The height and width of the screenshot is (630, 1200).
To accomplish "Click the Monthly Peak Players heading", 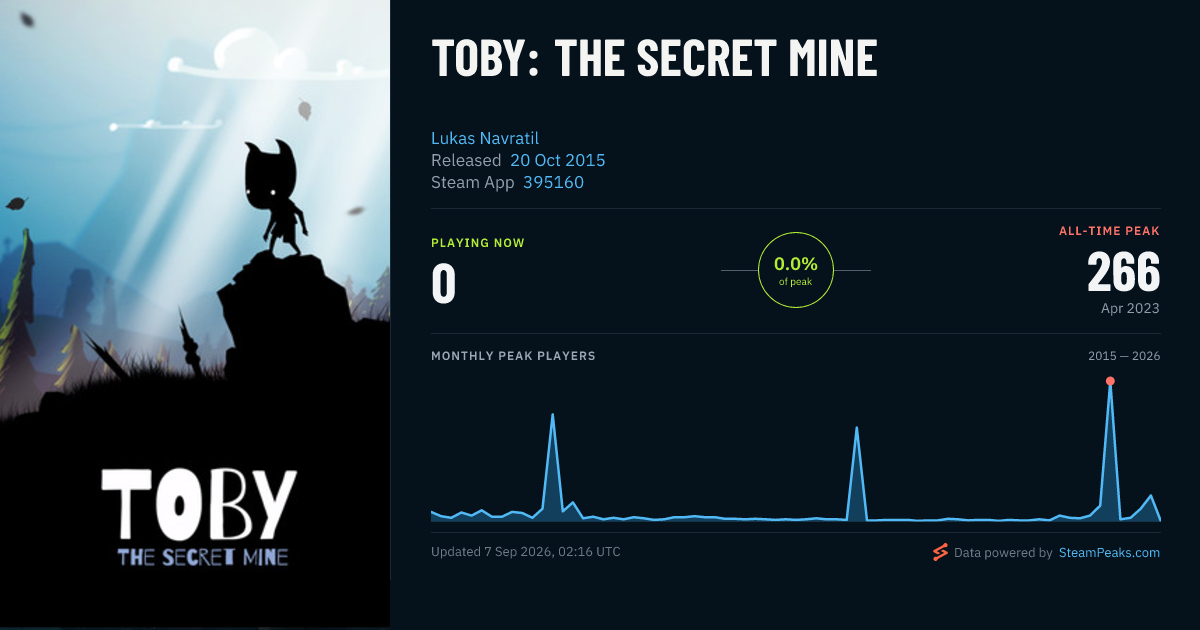I will [x=513, y=356].
